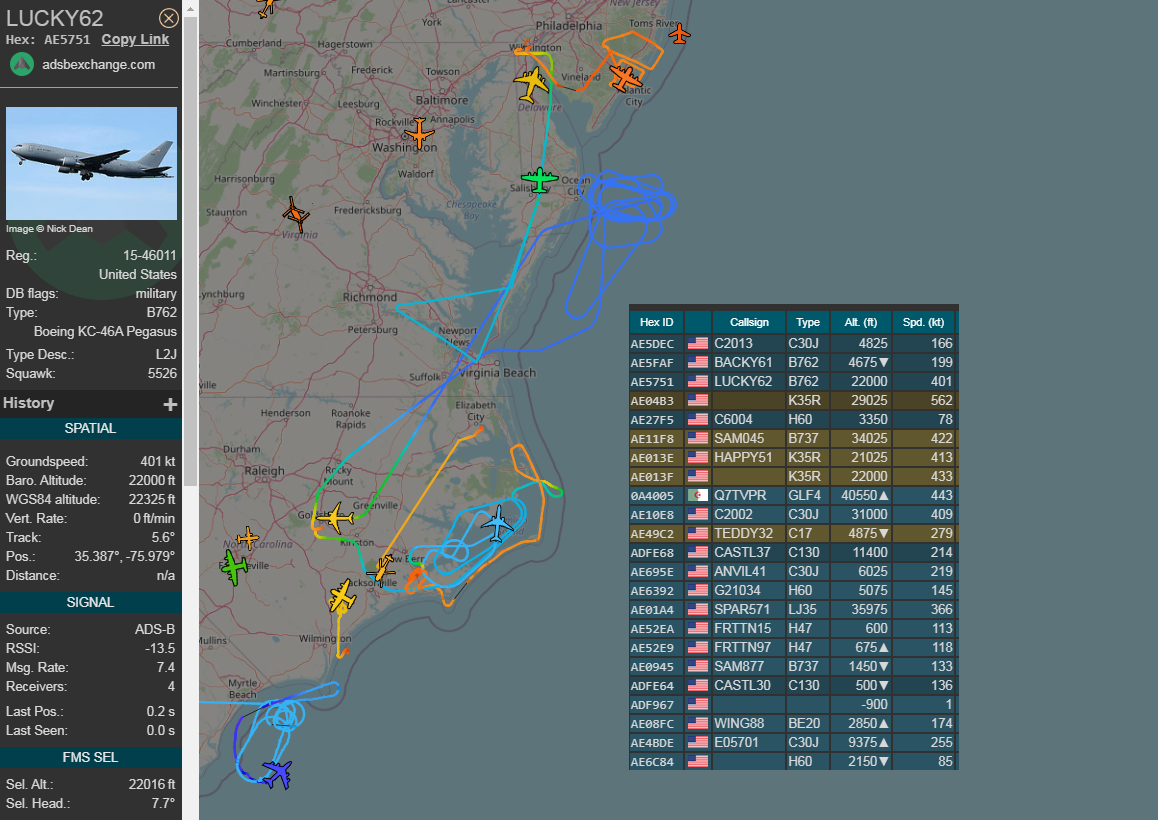The image size is (1158, 820).
Task: Select the WING88 BE20 row
Action: (x=793, y=723)
